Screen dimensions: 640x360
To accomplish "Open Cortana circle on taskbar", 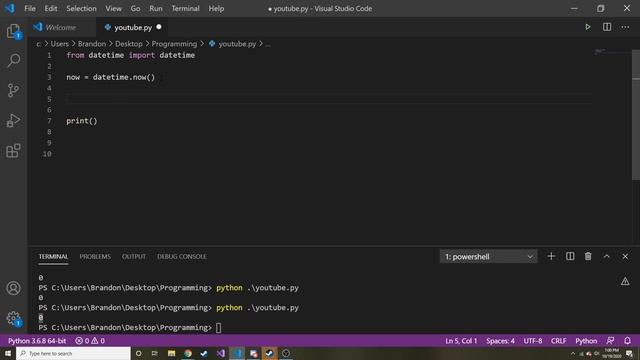I will (138, 353).
